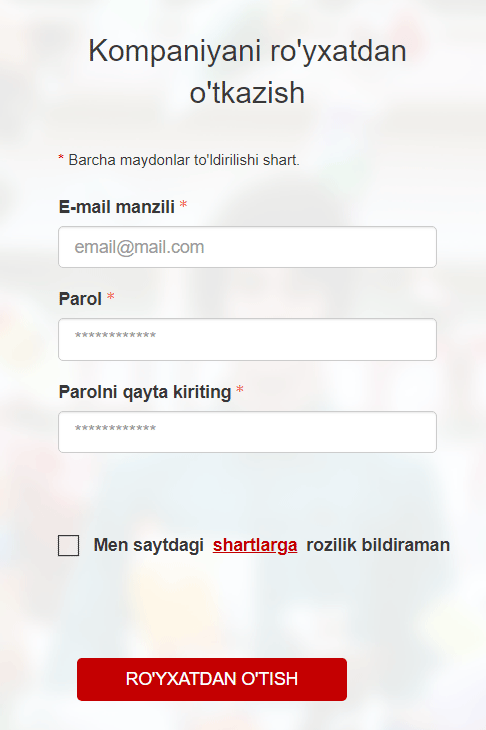Click the asterisks placeholder in Parol field
This screenshot has height=730, width=486.
(x=115, y=336)
